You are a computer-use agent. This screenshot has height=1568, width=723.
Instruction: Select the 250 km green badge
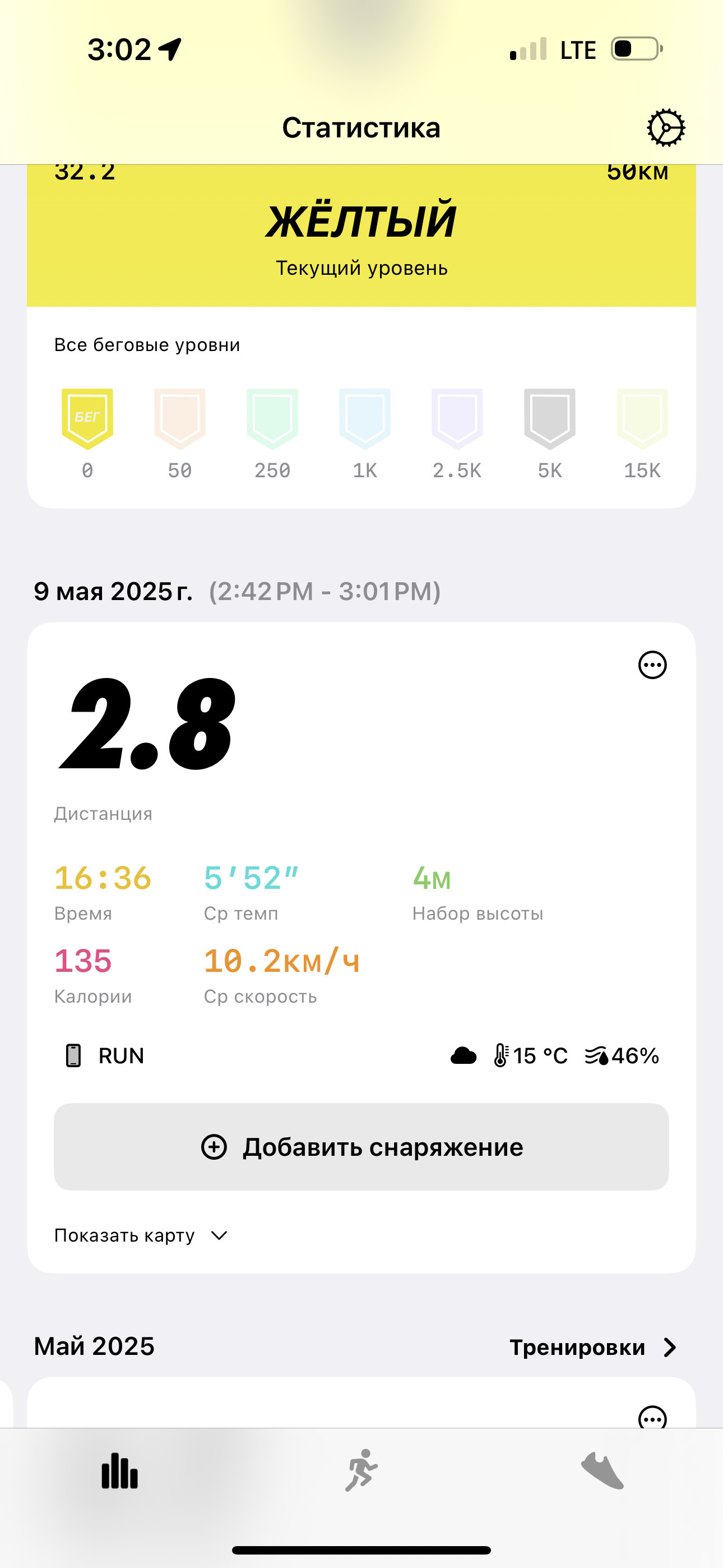click(x=272, y=419)
